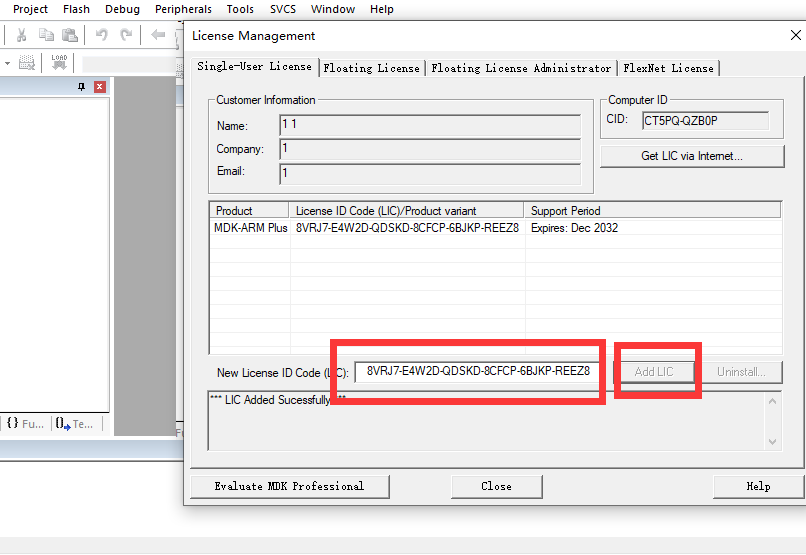Click the Support Period column header
This screenshot has width=806, height=555.
(x=652, y=211)
